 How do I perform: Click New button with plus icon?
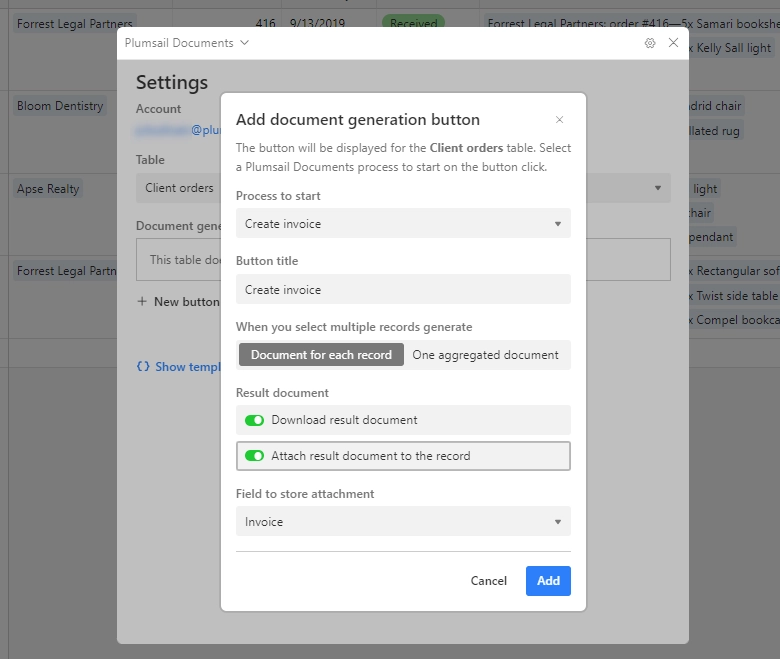click(x=179, y=302)
